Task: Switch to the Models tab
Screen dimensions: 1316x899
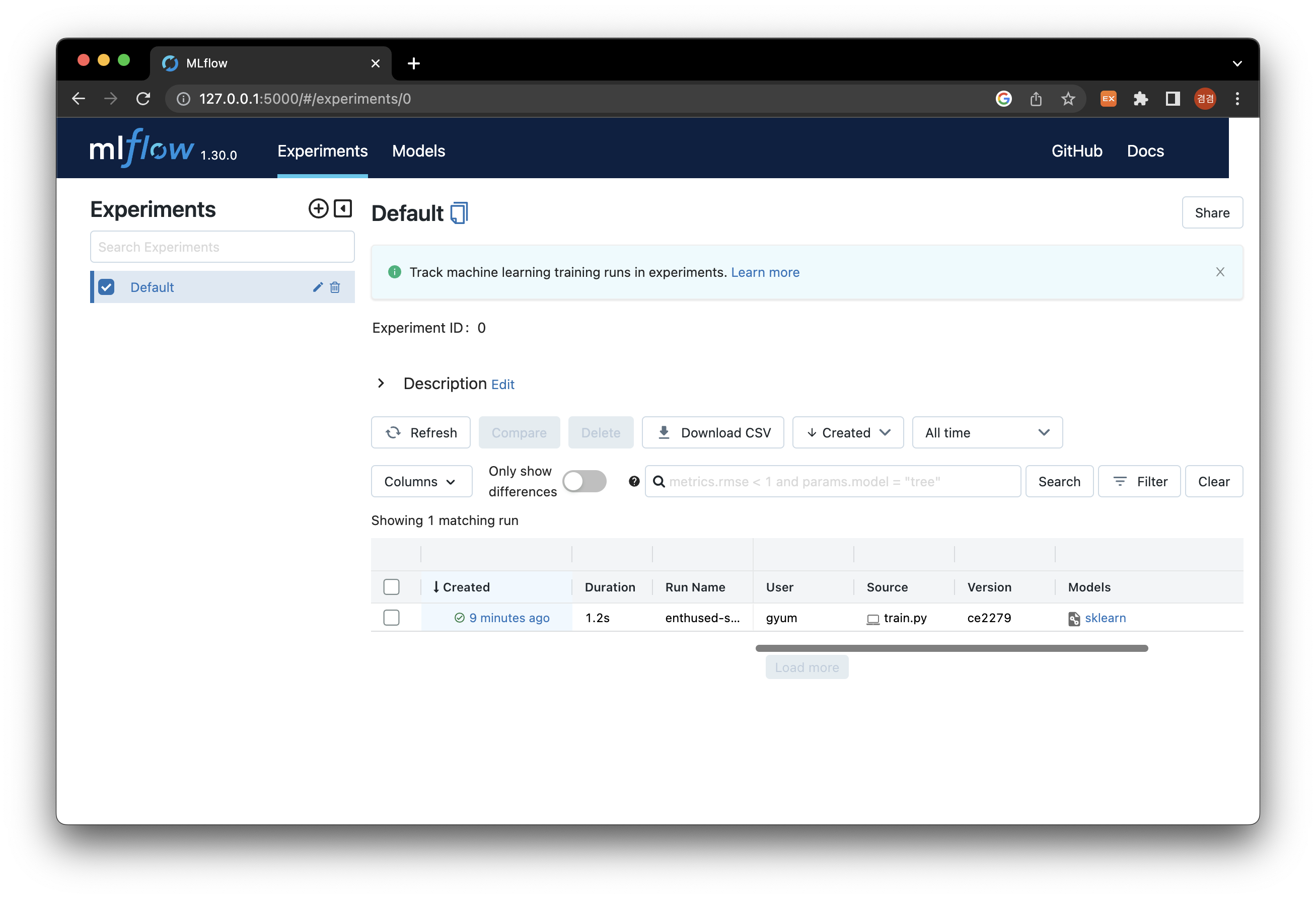Action: (x=418, y=151)
